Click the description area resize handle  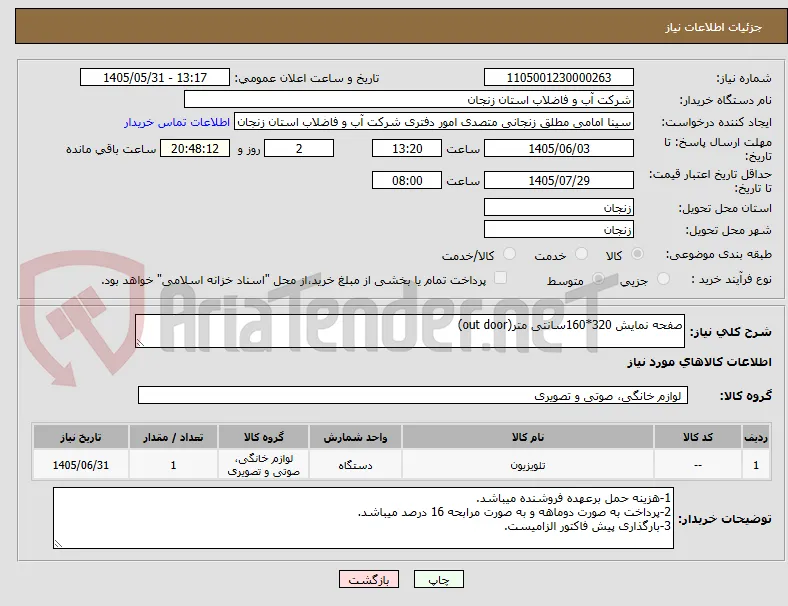140,342
